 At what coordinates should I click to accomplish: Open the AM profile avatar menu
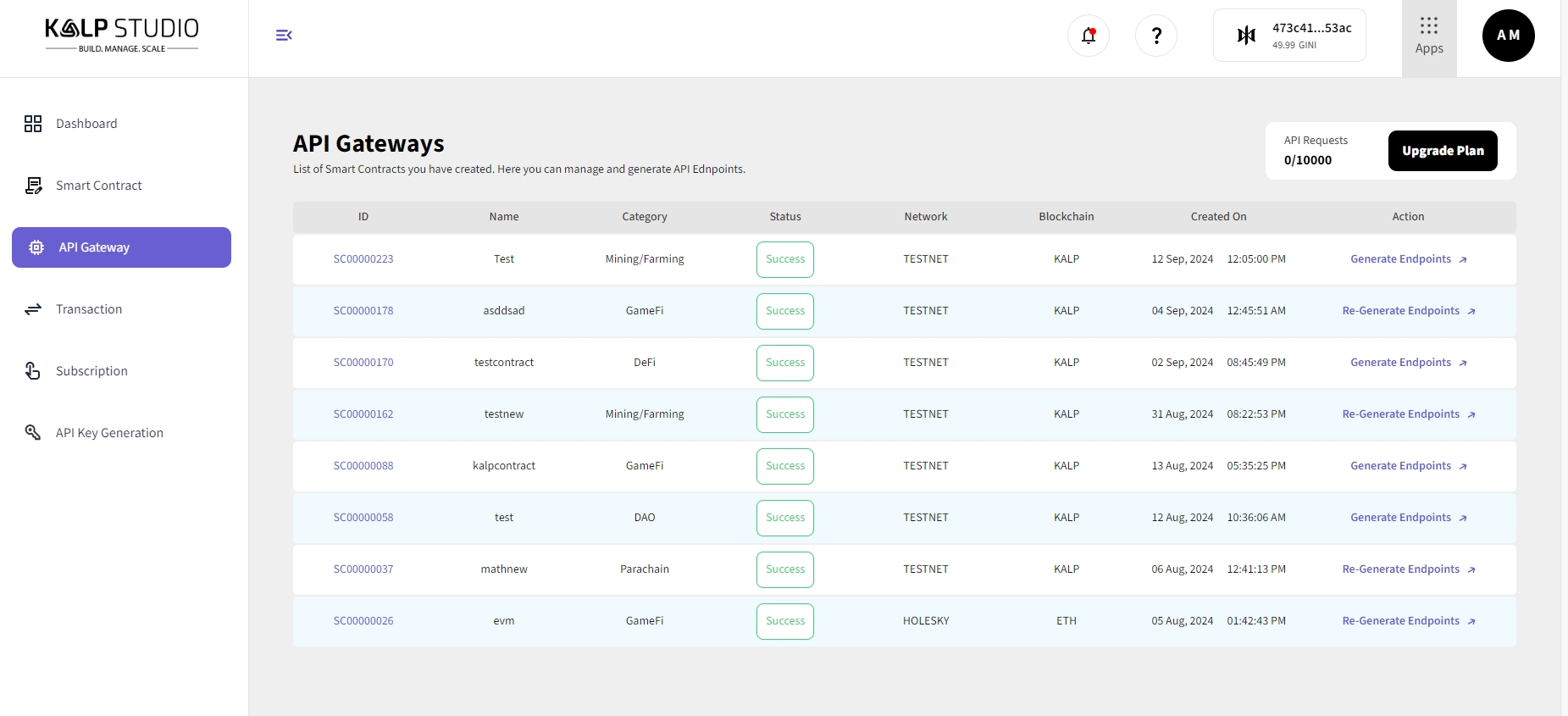[x=1508, y=36]
